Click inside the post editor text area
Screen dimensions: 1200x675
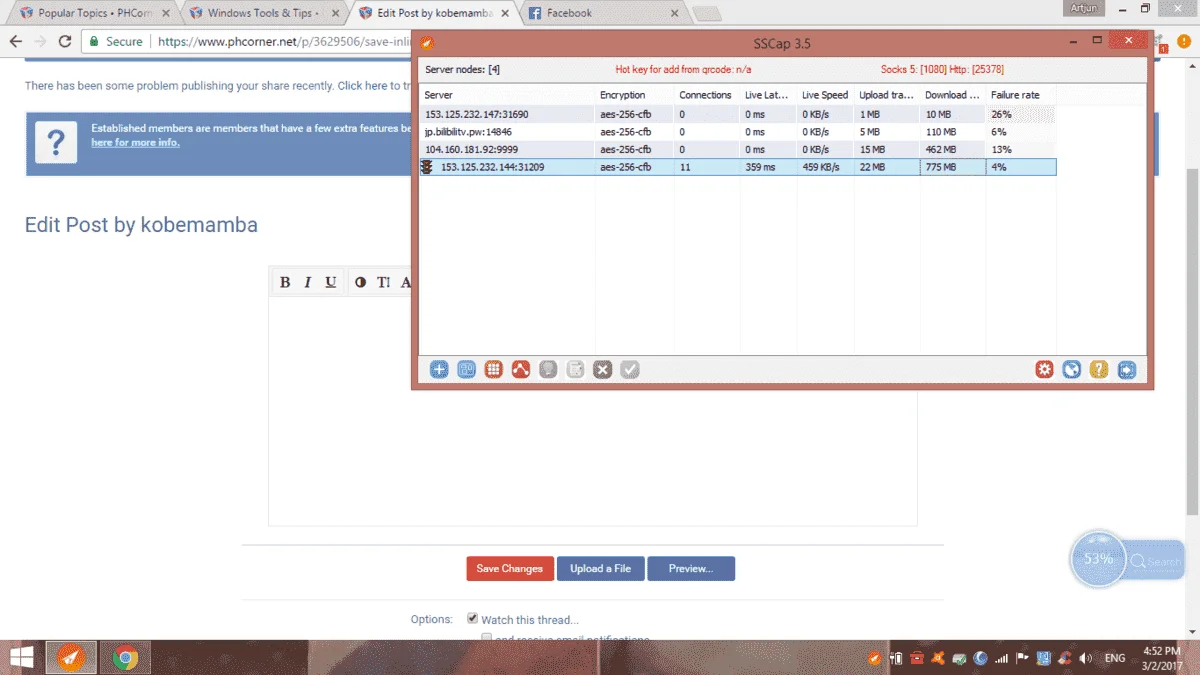[592, 410]
